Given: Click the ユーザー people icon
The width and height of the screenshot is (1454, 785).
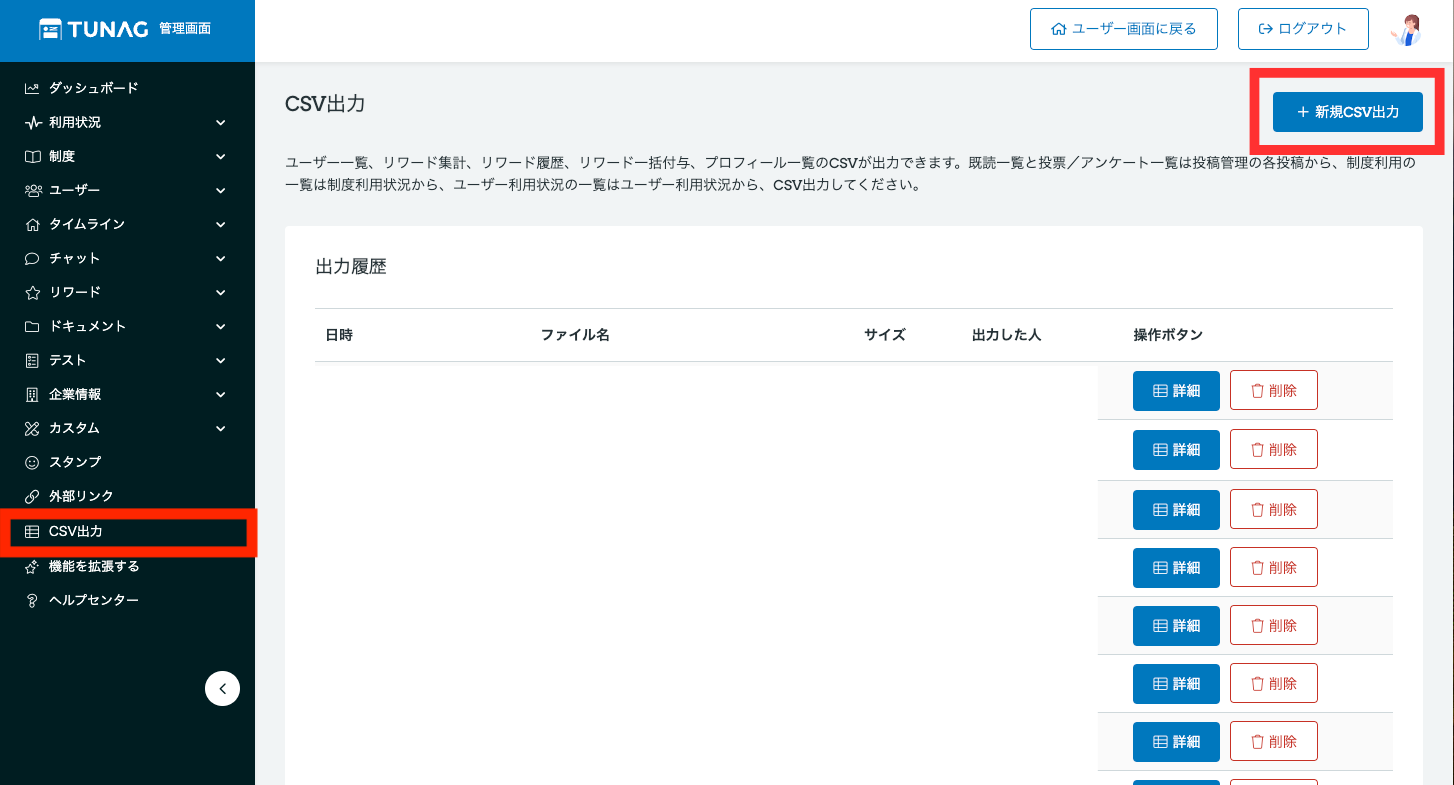Looking at the screenshot, I should click(32, 190).
